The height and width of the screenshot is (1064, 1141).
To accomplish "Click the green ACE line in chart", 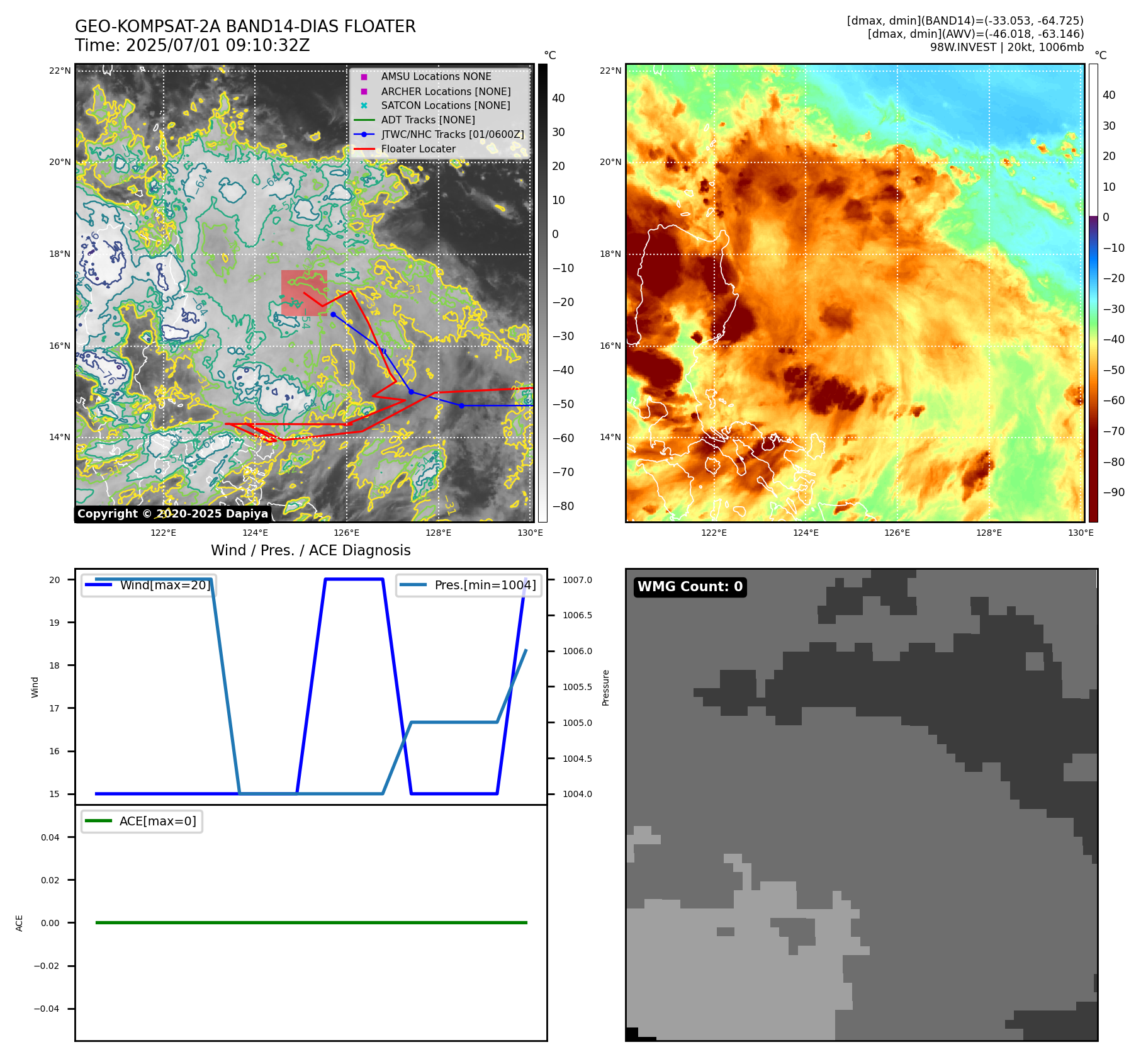I will [x=311, y=923].
